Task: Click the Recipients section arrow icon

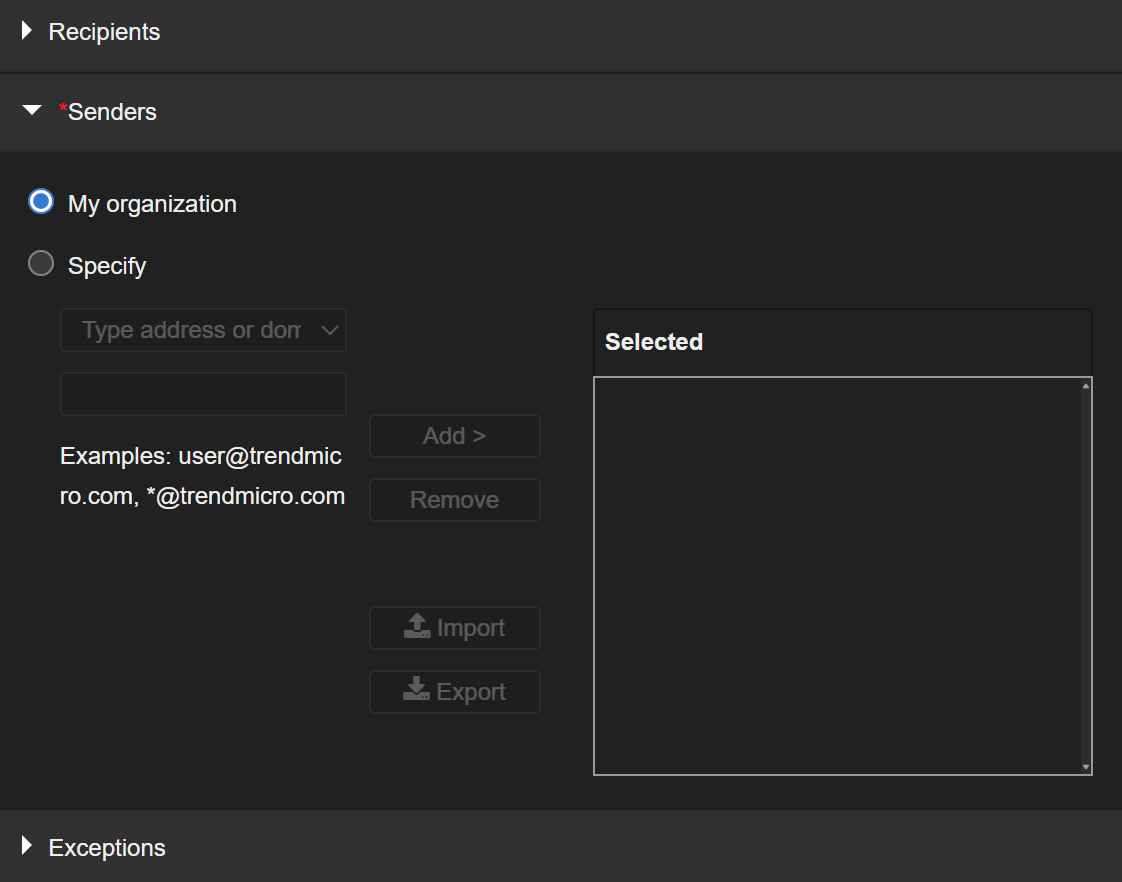Action: pos(27,31)
